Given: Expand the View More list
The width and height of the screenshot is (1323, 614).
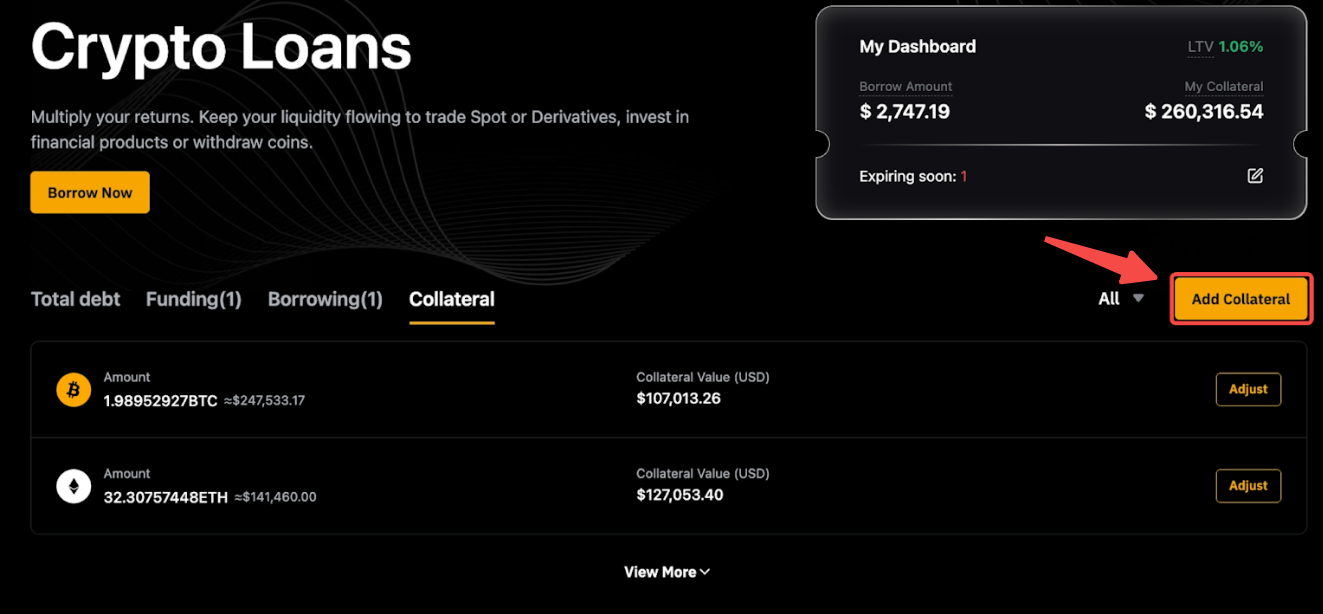Looking at the screenshot, I should [667, 572].
